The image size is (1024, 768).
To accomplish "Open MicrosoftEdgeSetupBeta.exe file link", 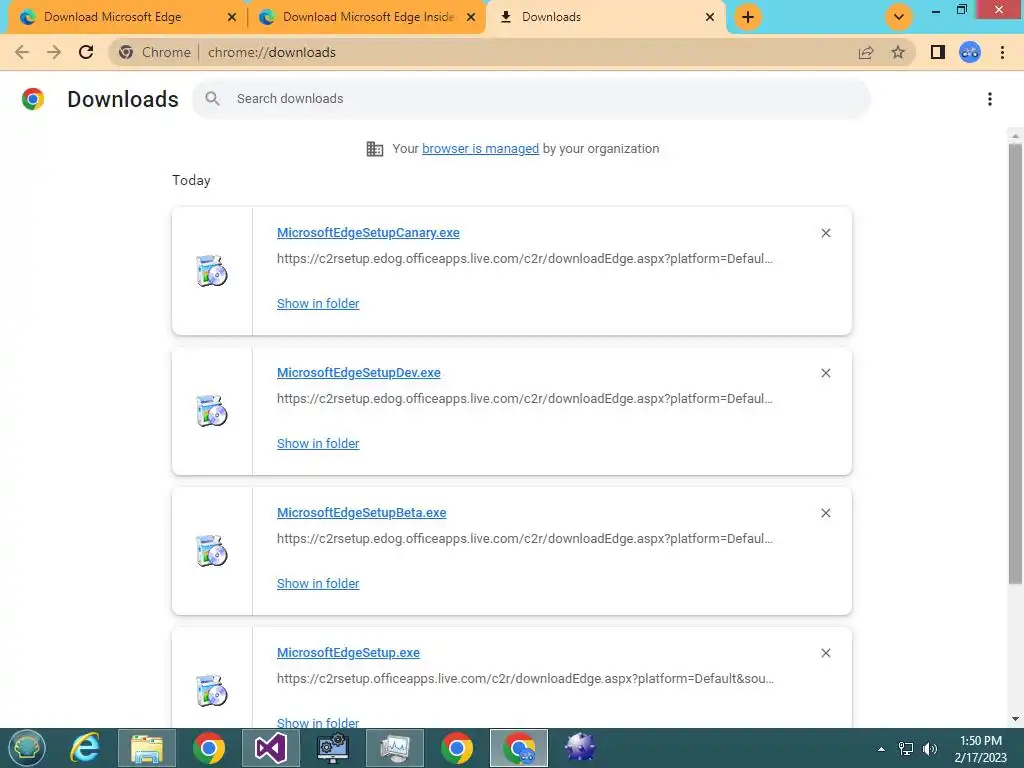I will coord(361,513).
